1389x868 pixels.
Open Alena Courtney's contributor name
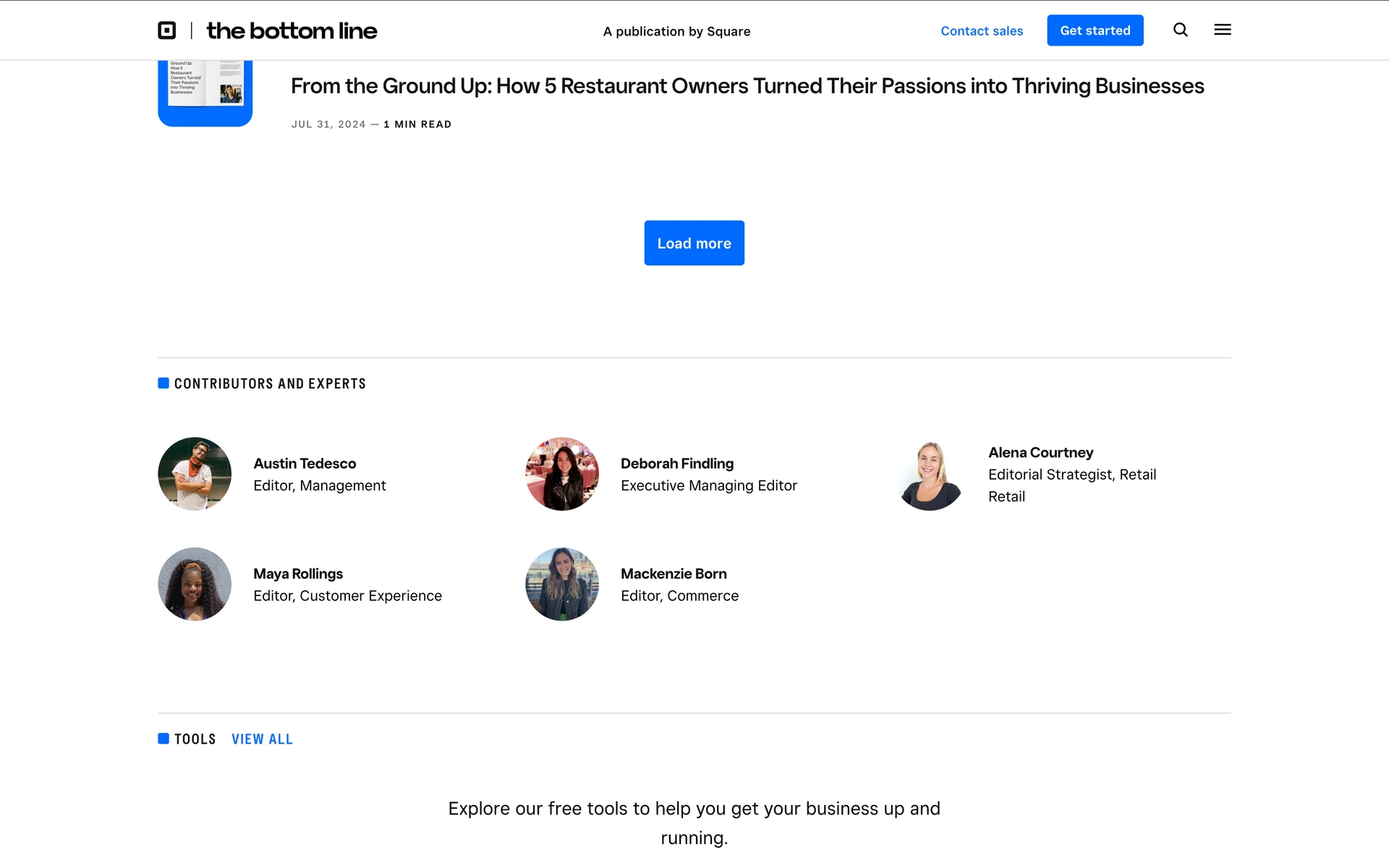point(1040,453)
